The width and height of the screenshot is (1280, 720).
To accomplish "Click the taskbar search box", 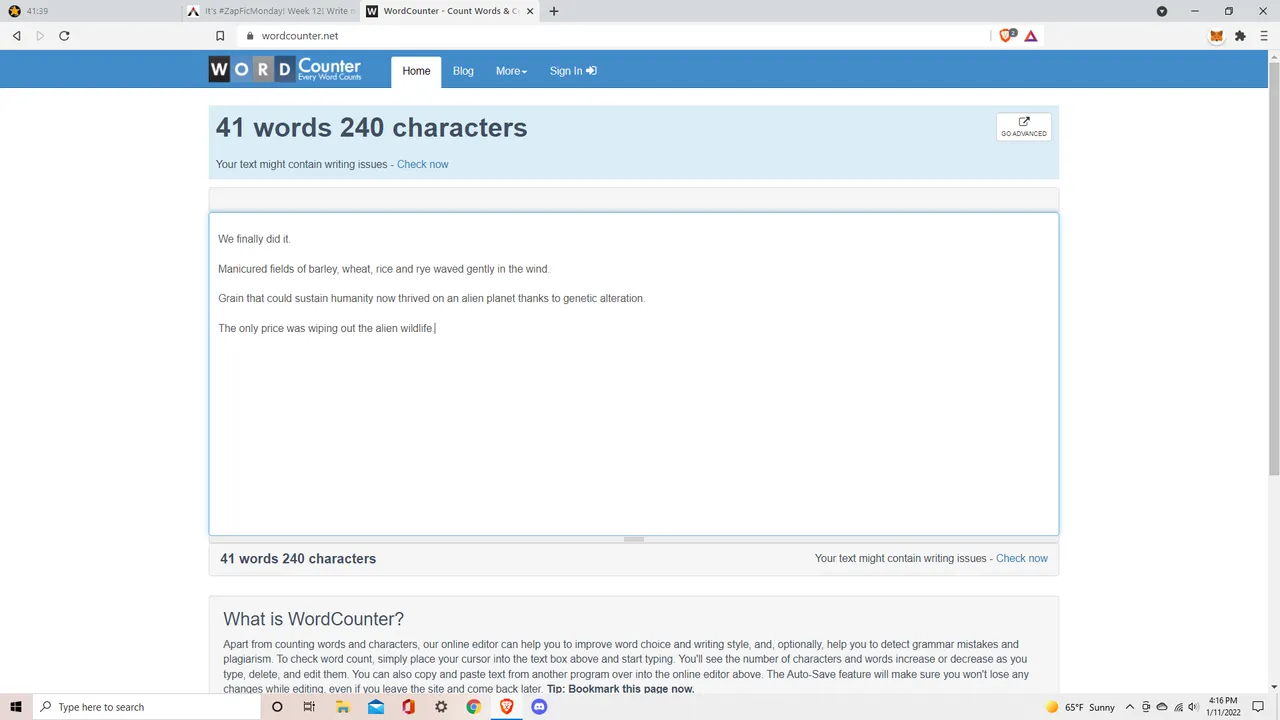I will 146,707.
